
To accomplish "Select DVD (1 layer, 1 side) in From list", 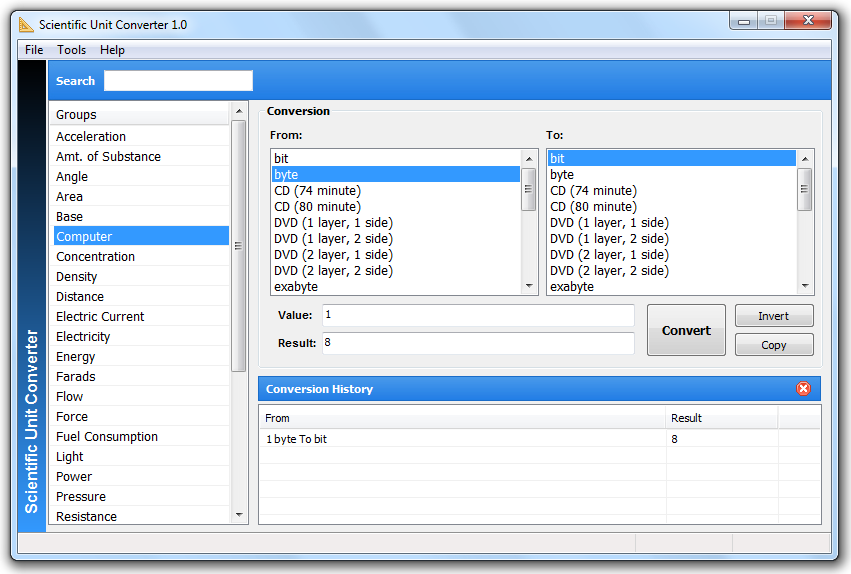I will coord(396,222).
